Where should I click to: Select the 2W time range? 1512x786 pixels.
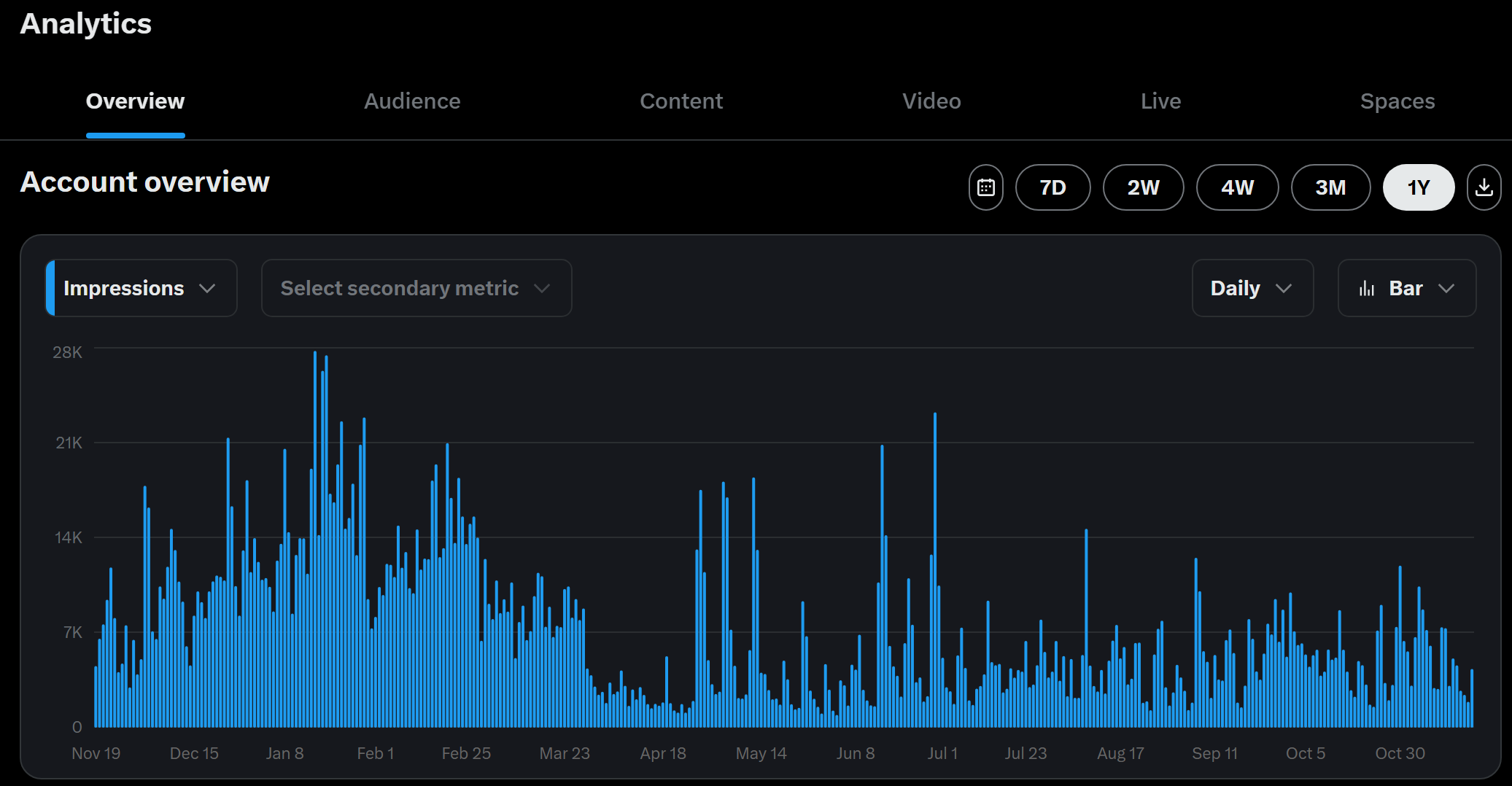point(1143,187)
